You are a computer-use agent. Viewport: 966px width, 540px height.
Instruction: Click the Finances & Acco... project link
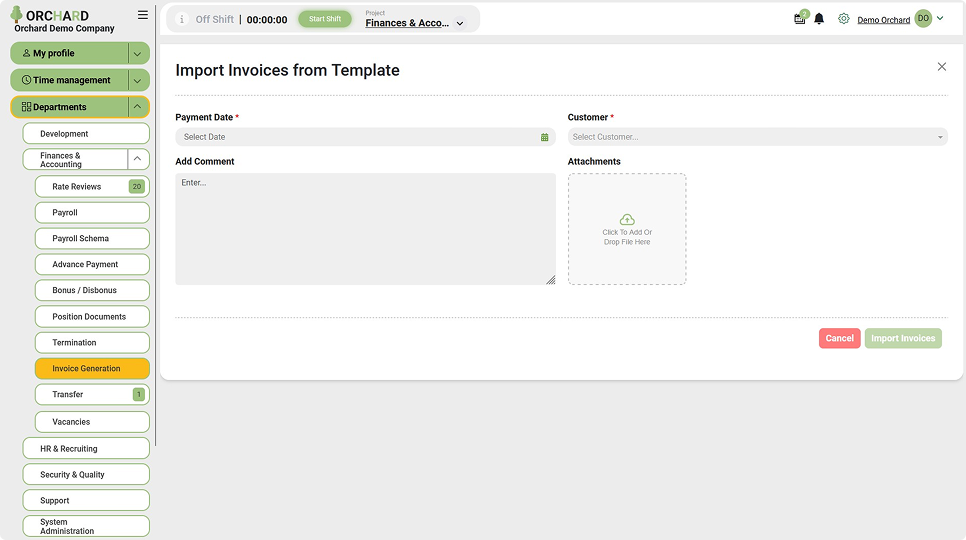coord(407,23)
